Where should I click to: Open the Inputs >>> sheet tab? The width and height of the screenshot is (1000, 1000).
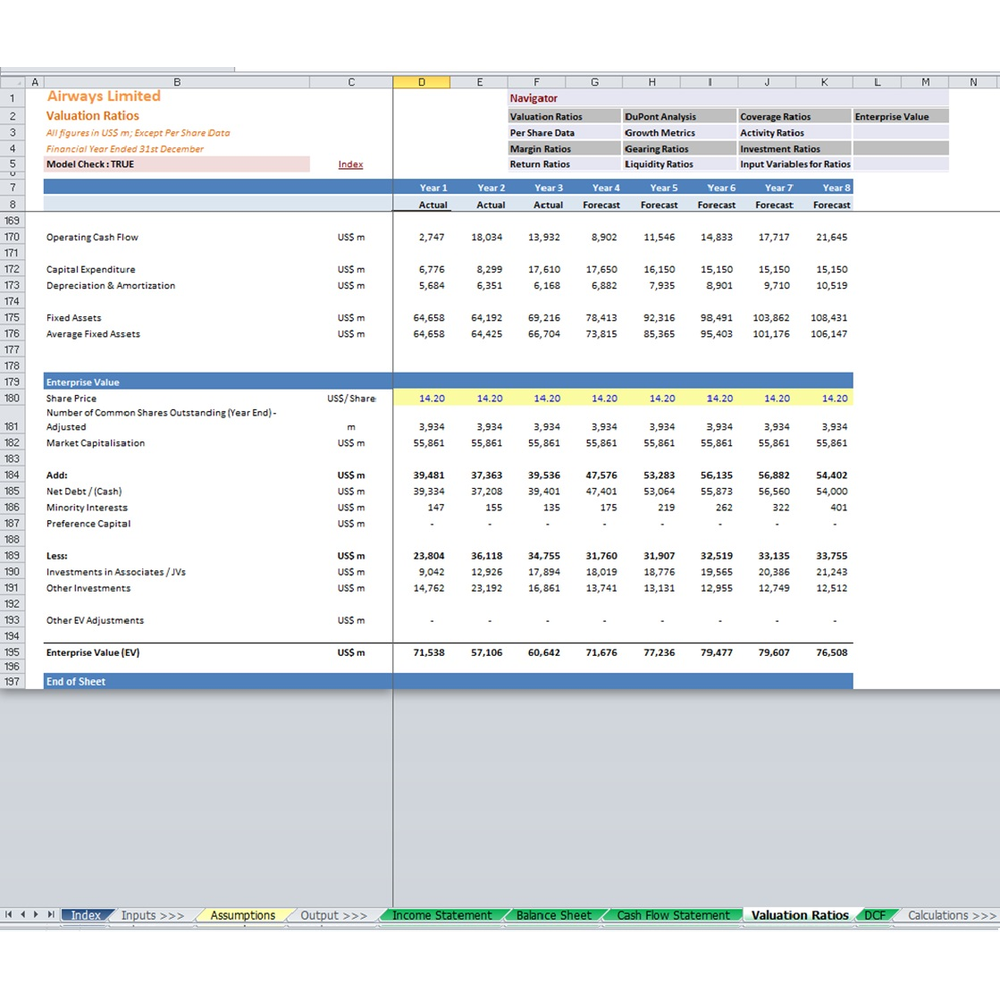tap(152, 915)
